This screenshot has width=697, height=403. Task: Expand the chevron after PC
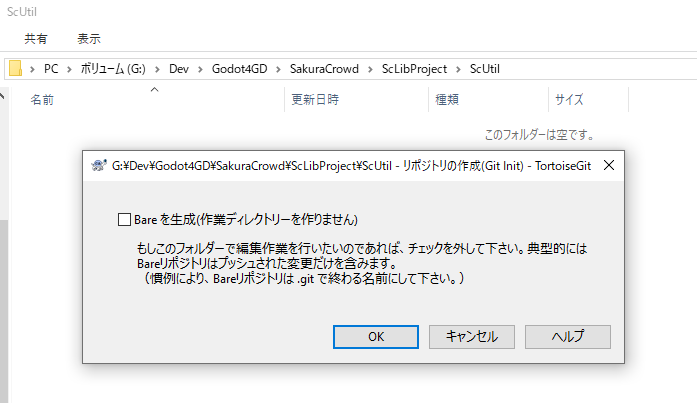[x=69, y=69]
